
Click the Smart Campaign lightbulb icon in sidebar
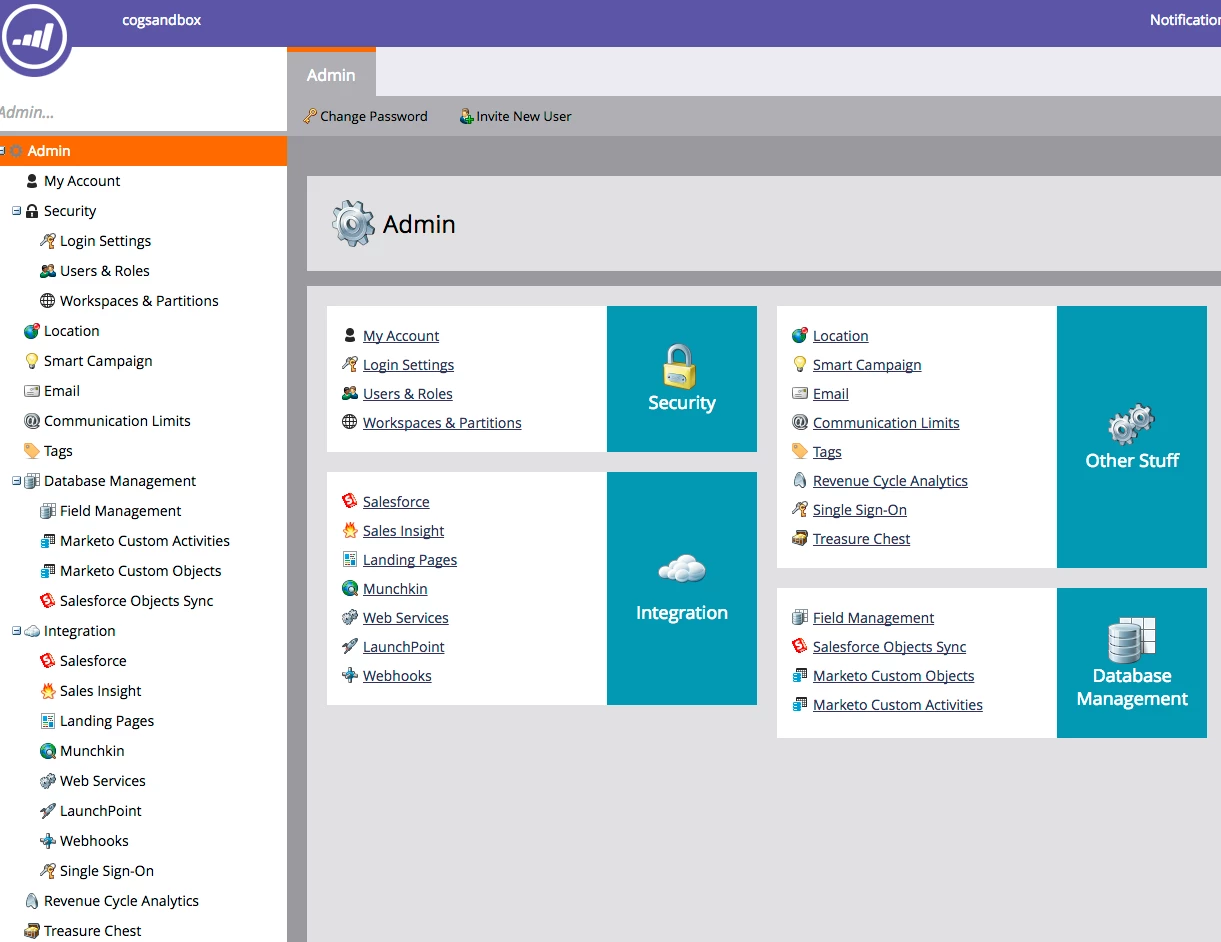coord(32,361)
